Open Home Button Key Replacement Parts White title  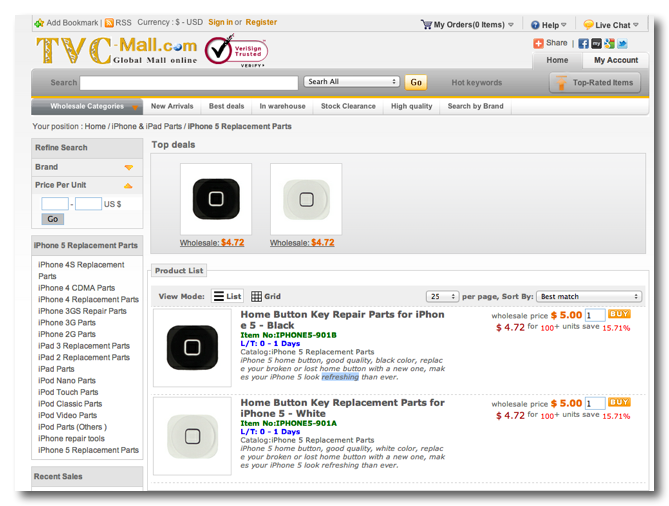342,408
